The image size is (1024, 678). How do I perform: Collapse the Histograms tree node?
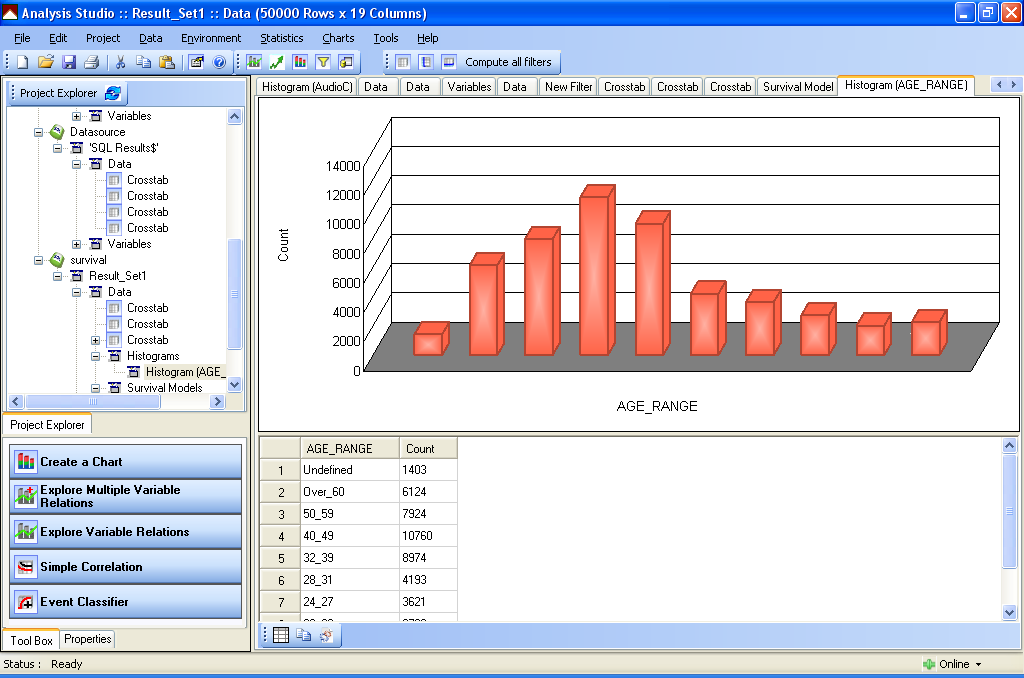(x=95, y=356)
